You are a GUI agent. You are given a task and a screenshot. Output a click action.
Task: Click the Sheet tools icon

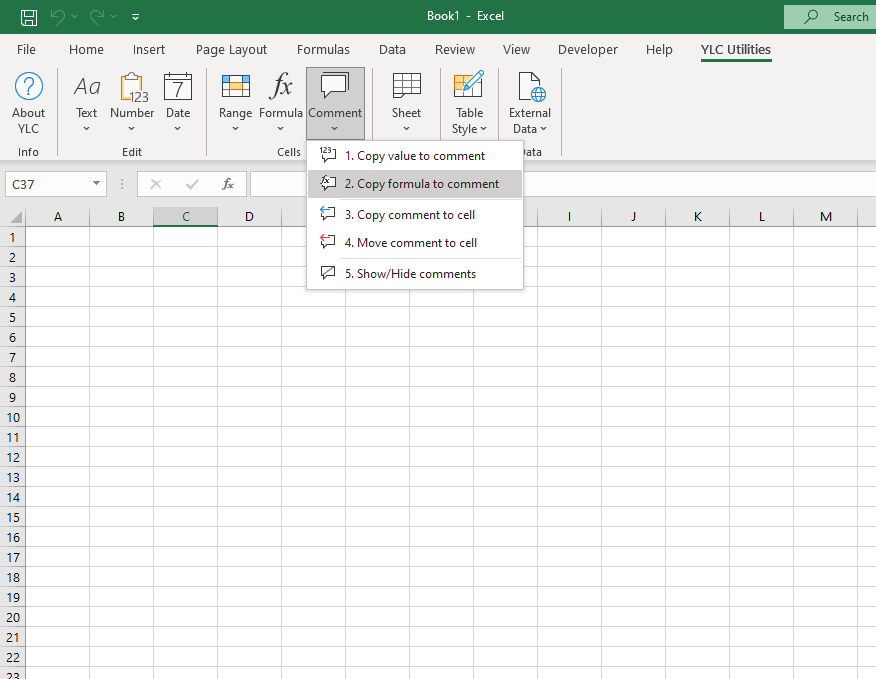click(406, 87)
